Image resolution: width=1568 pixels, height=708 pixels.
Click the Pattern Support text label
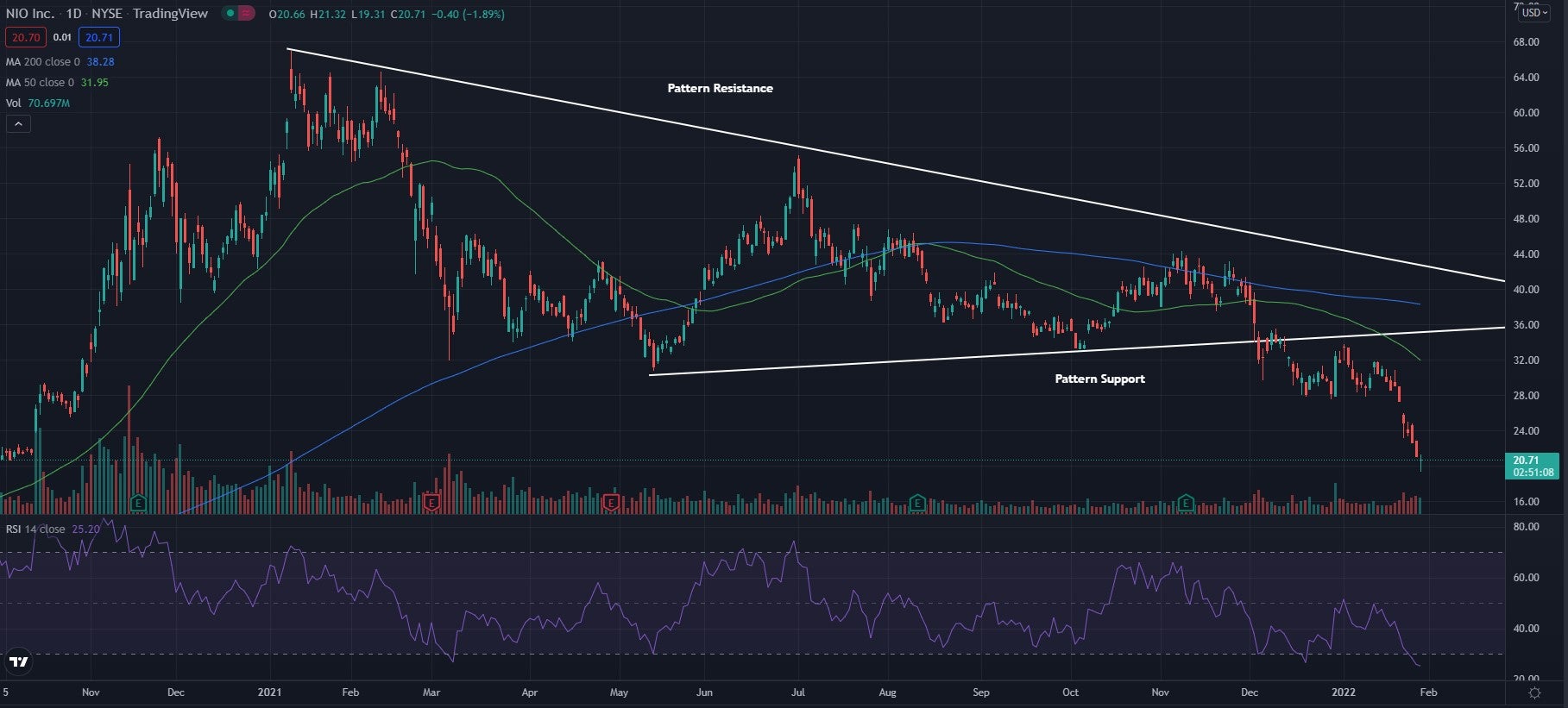click(x=1099, y=379)
